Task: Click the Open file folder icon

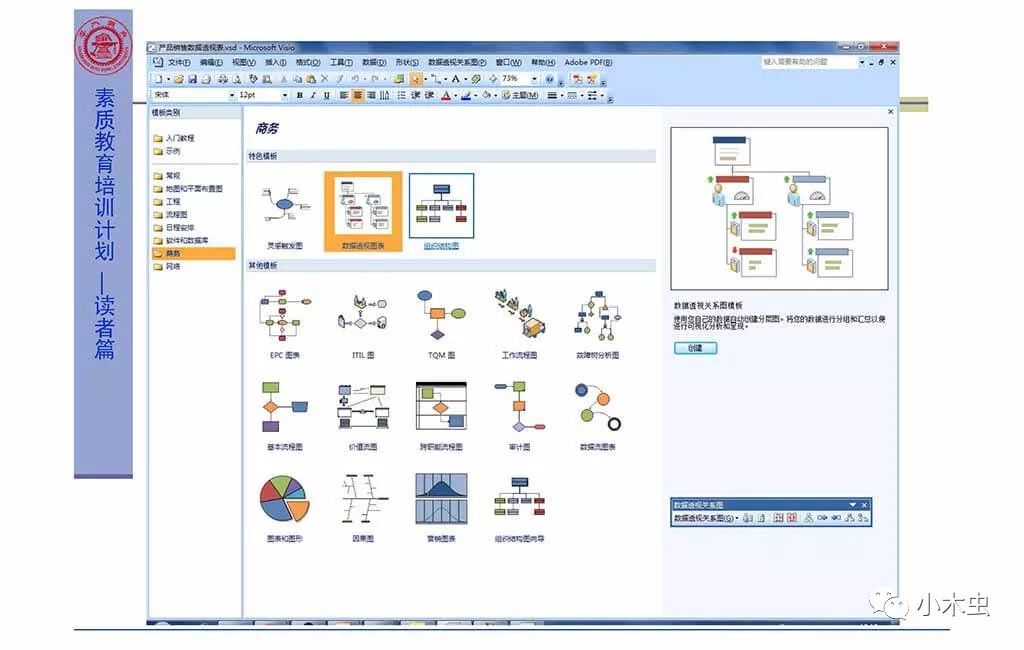Action: (178, 79)
